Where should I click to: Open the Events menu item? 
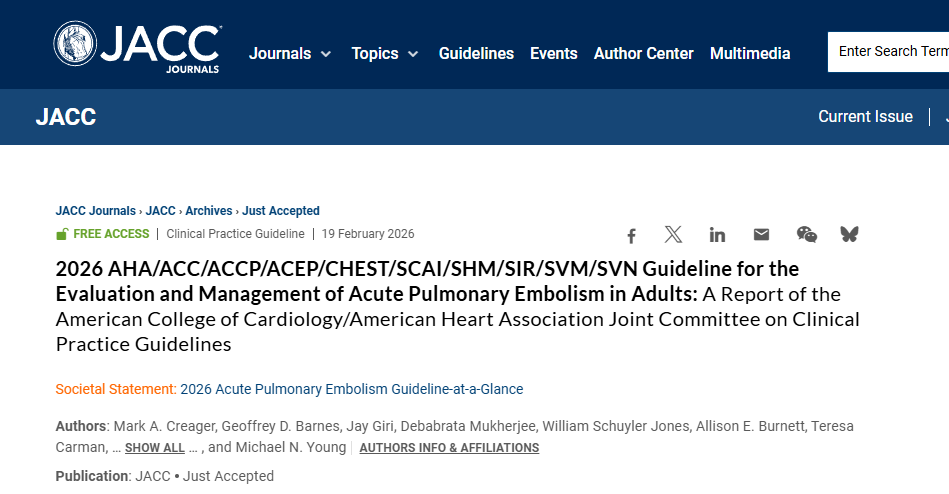click(554, 54)
